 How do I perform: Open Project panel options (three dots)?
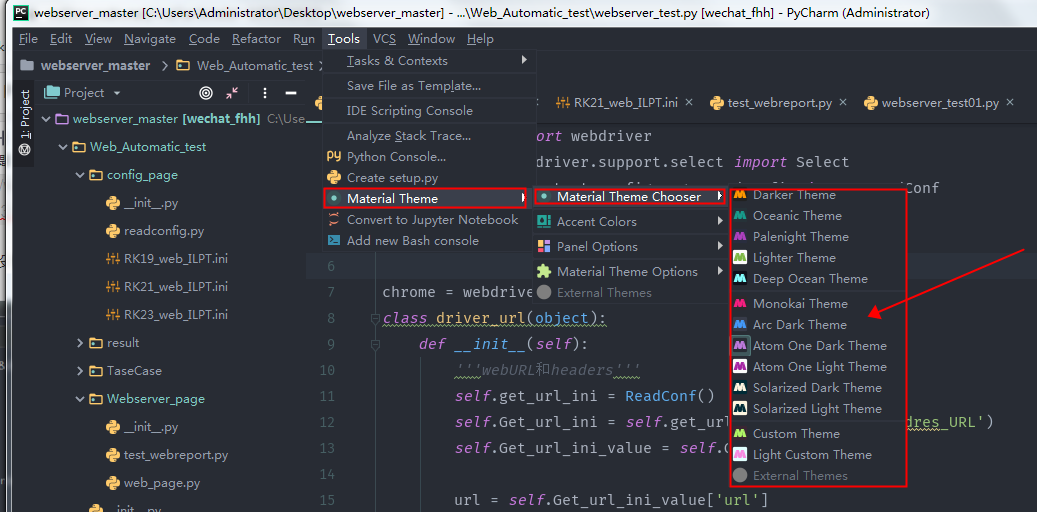point(265,93)
